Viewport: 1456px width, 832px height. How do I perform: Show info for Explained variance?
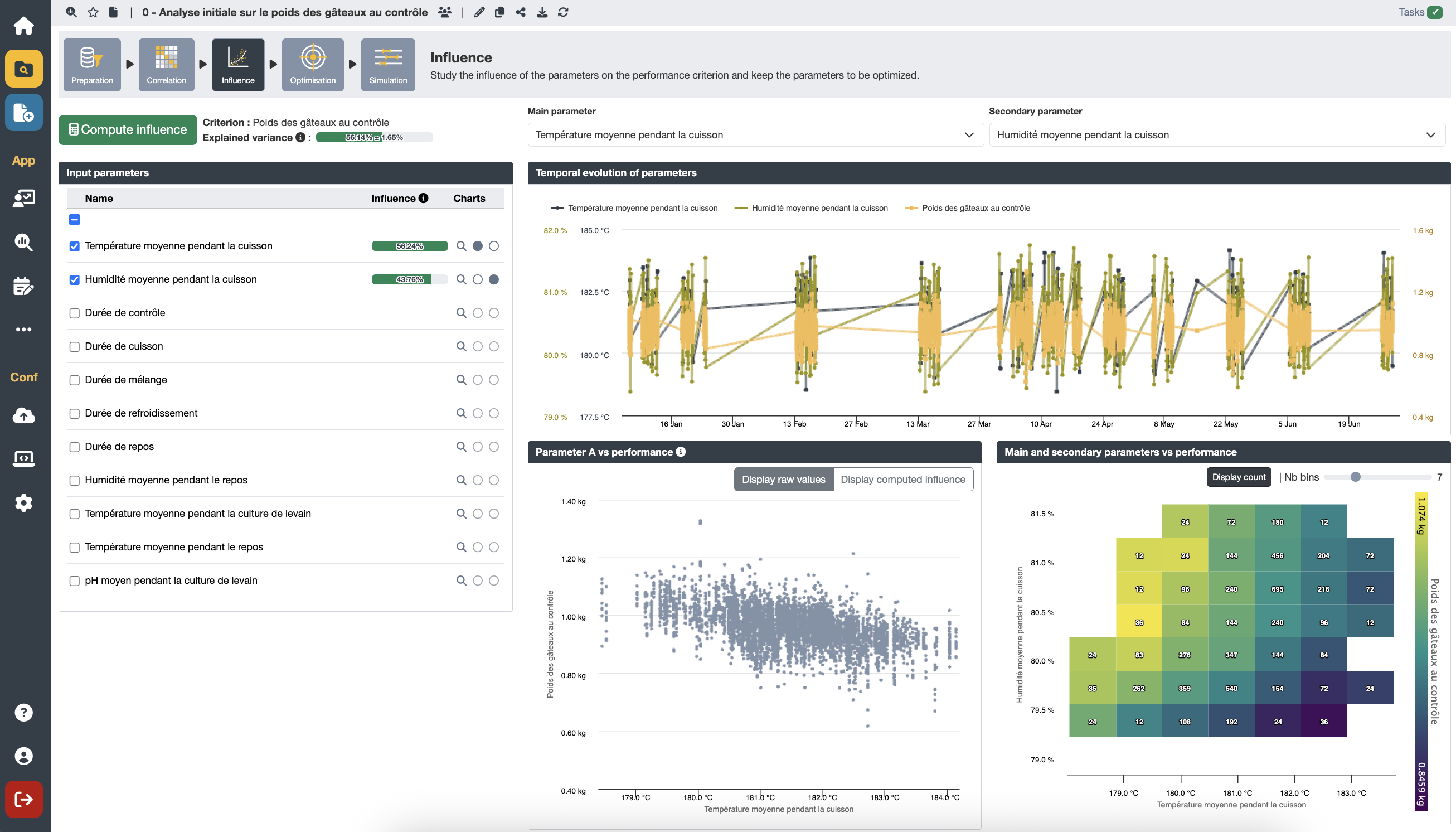coord(300,137)
